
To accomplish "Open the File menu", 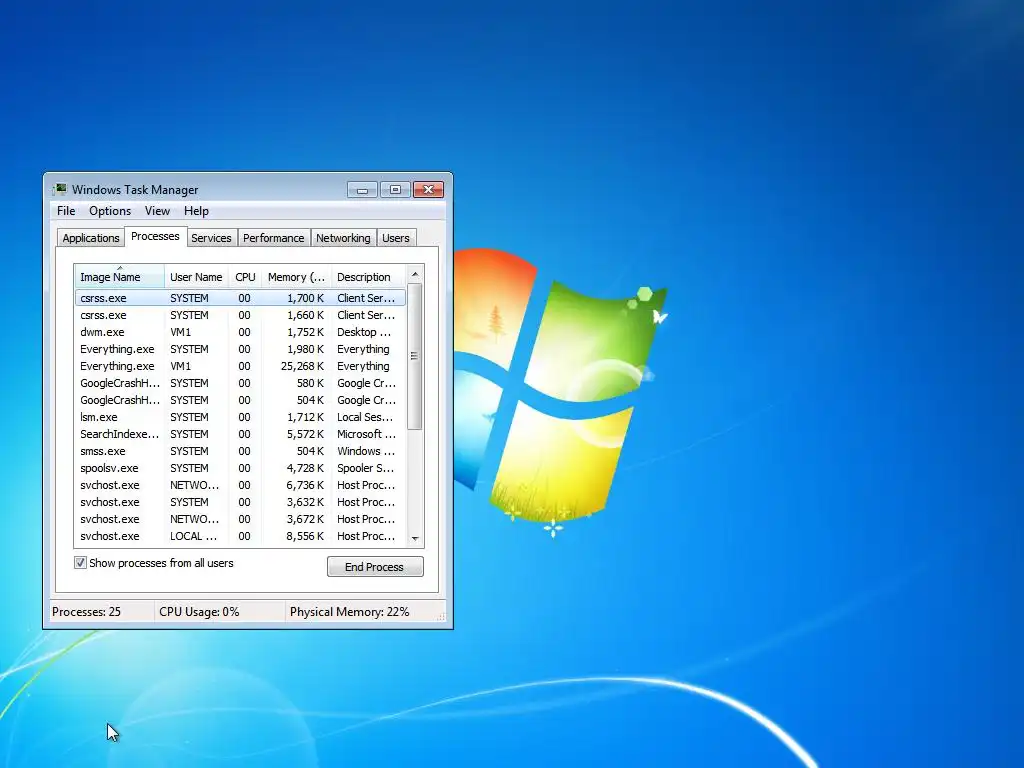I will 66,211.
